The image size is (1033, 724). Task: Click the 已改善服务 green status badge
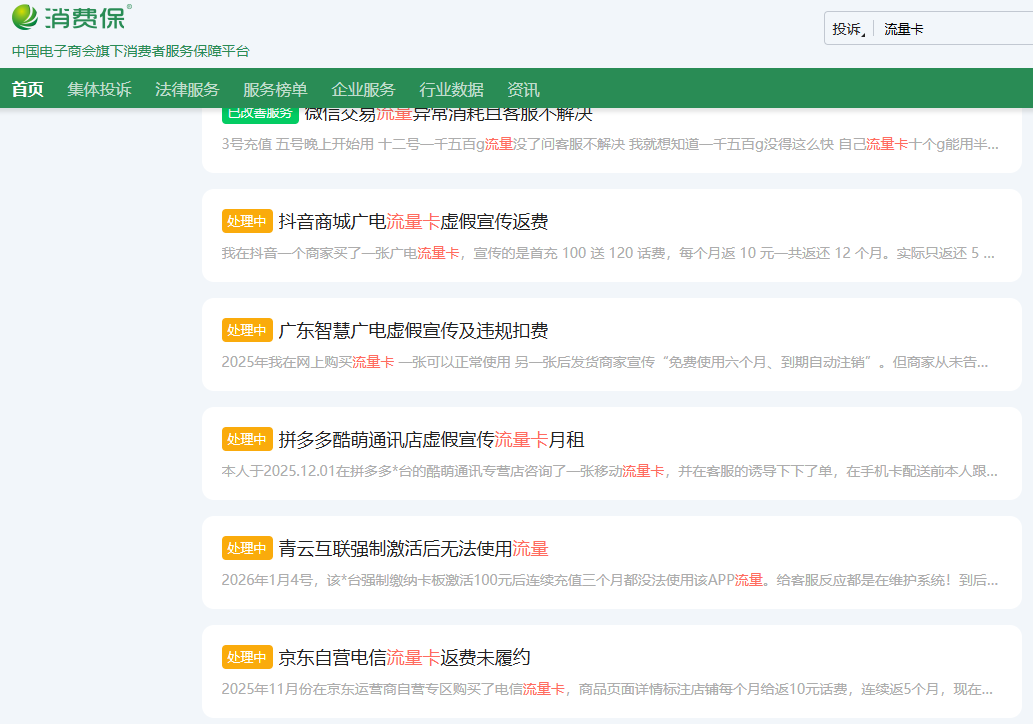pos(259,113)
